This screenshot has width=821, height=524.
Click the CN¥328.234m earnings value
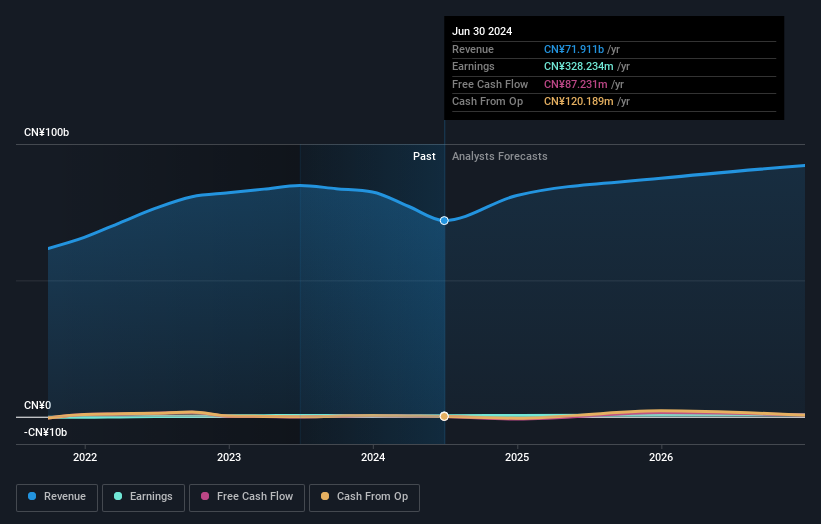click(579, 66)
